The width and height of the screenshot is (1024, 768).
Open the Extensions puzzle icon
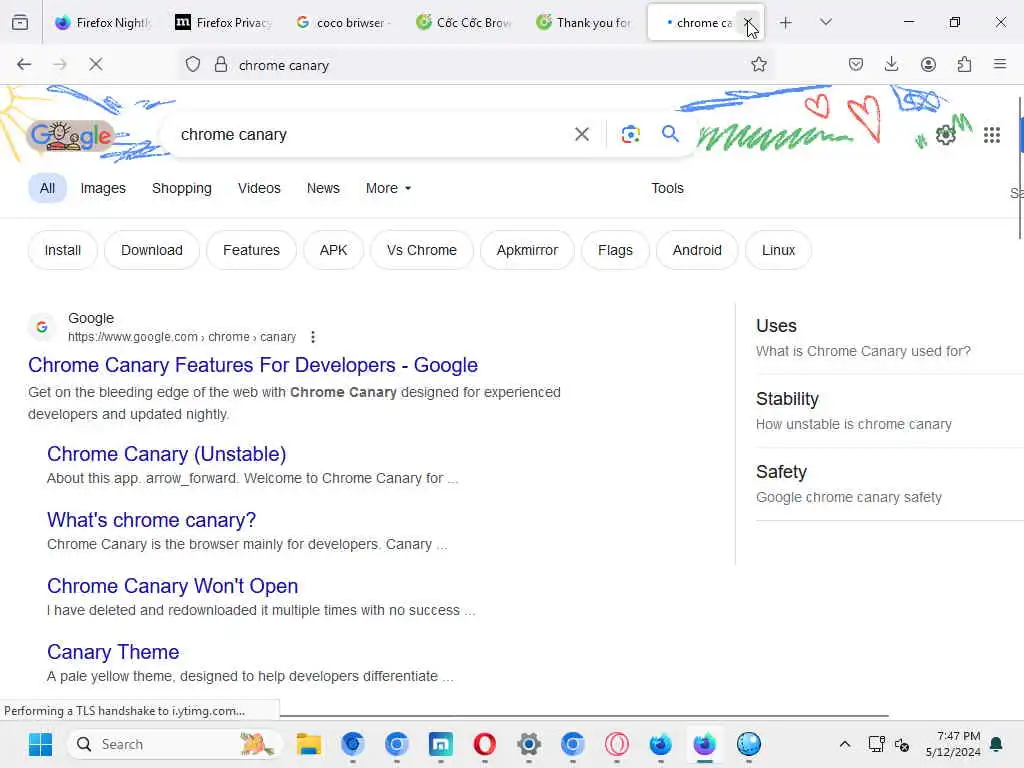point(964,64)
